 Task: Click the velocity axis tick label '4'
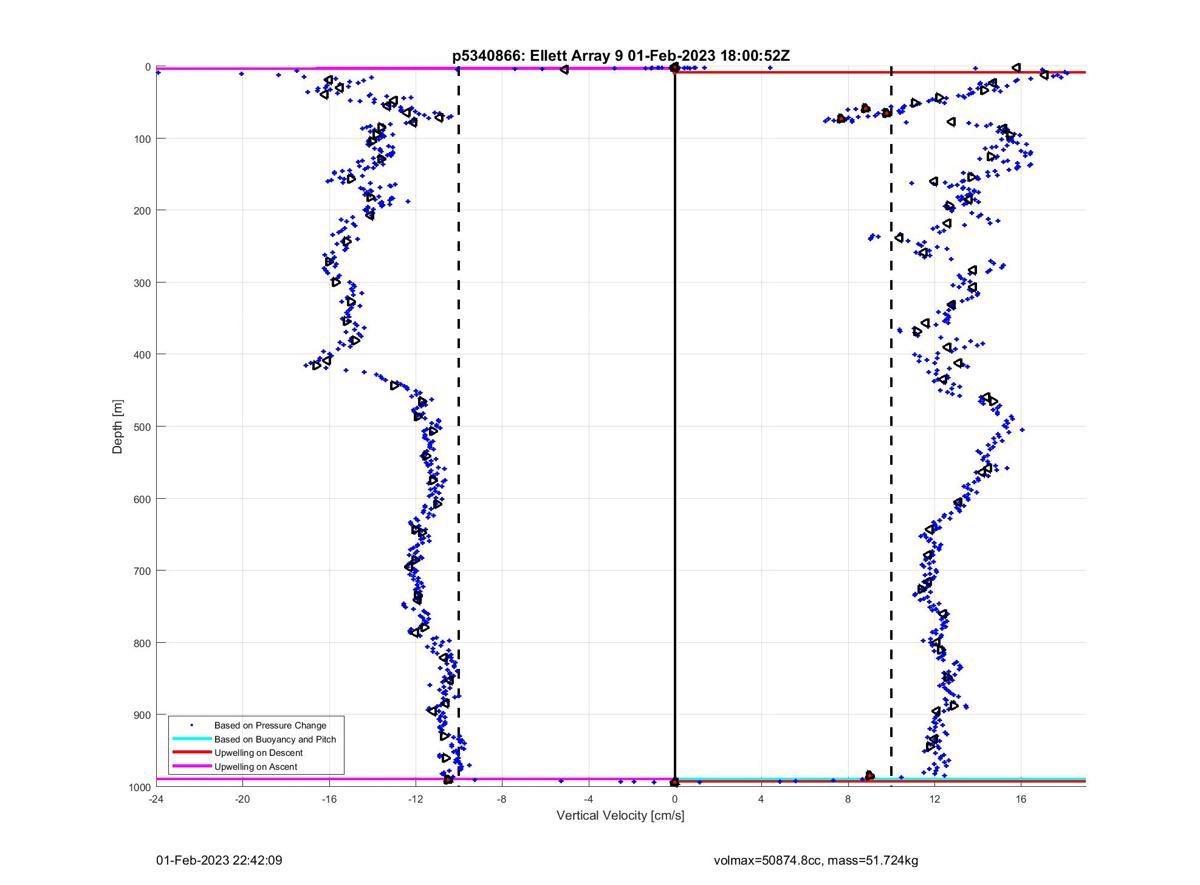tap(761, 799)
